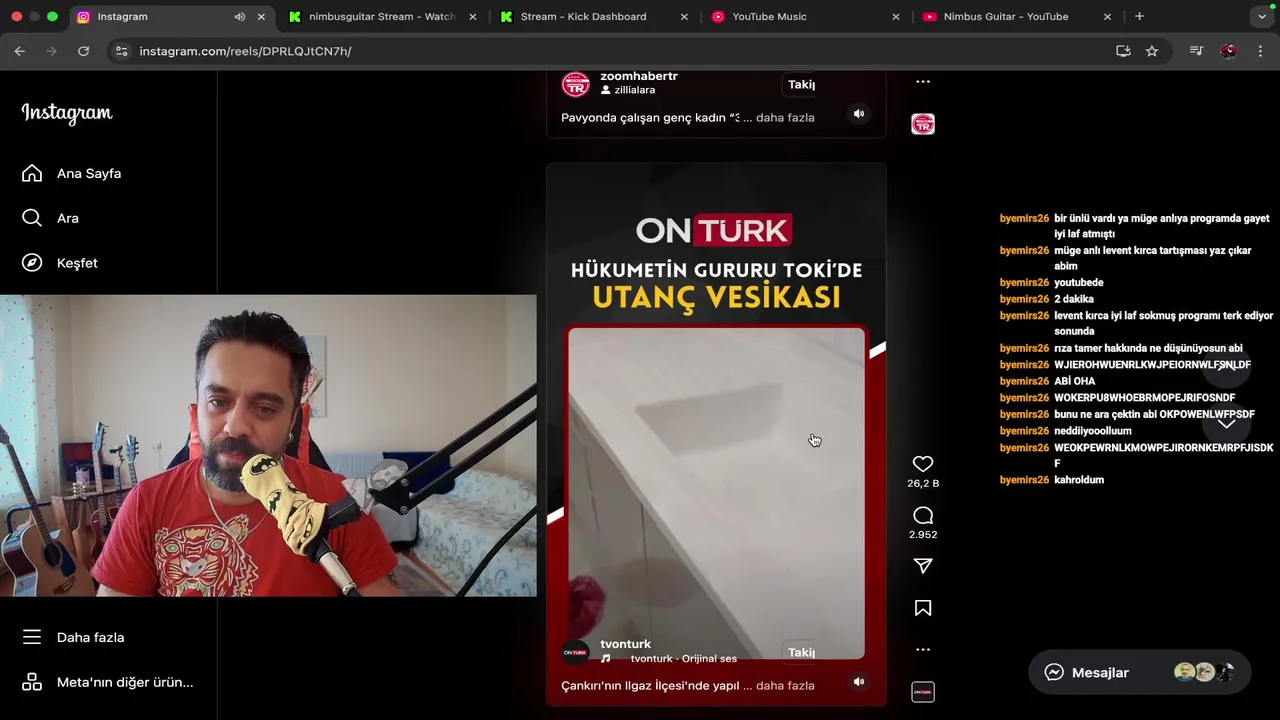Click chat message 'neddiiyooolluum'
Screen dimensions: 1280x720
coord(1093,431)
